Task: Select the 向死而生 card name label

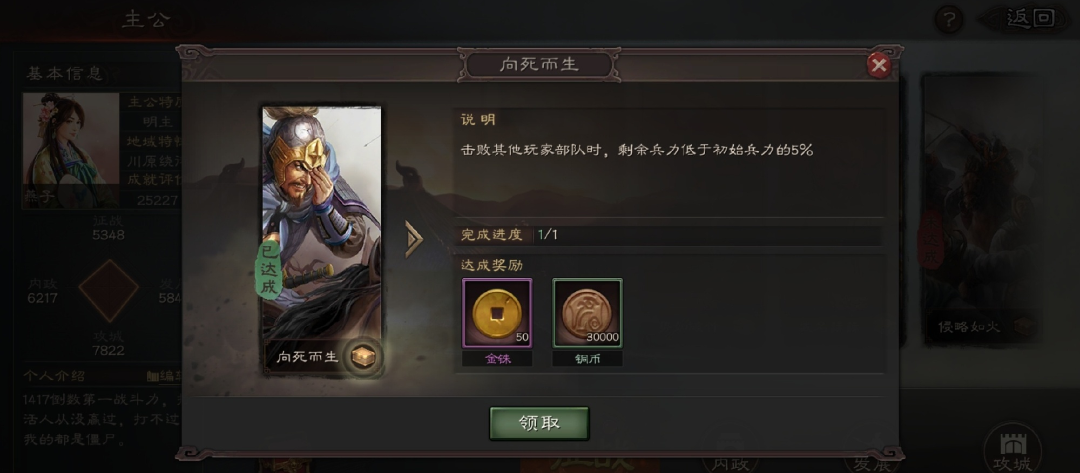Action: (308, 357)
